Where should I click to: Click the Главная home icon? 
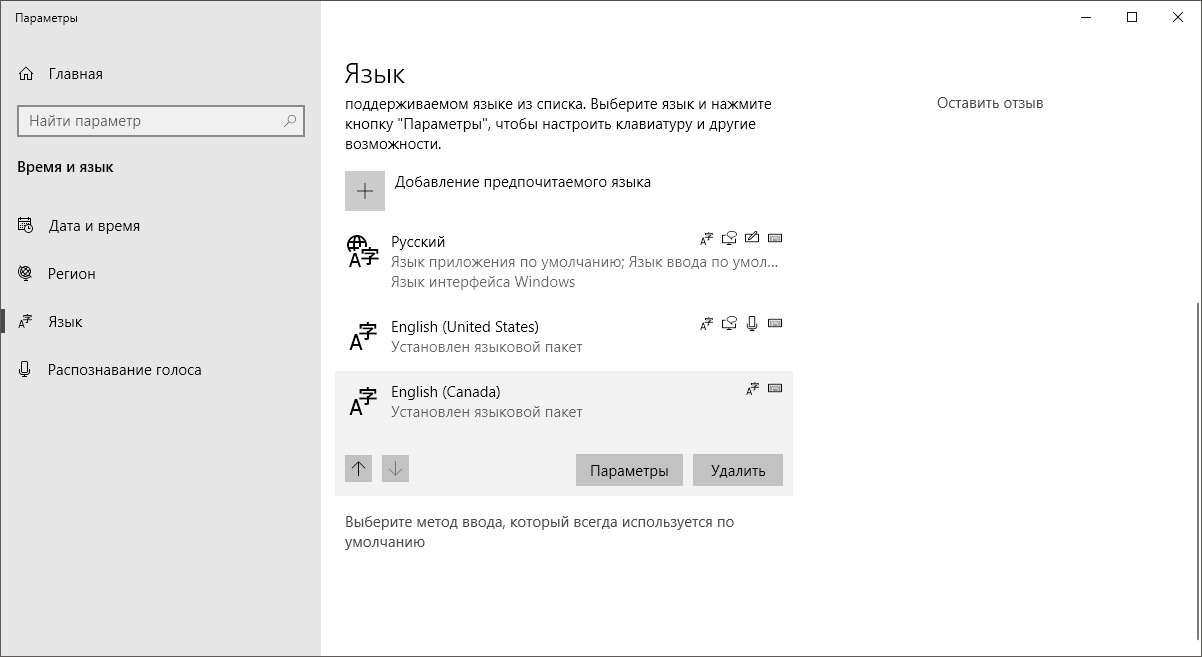click(x=27, y=74)
